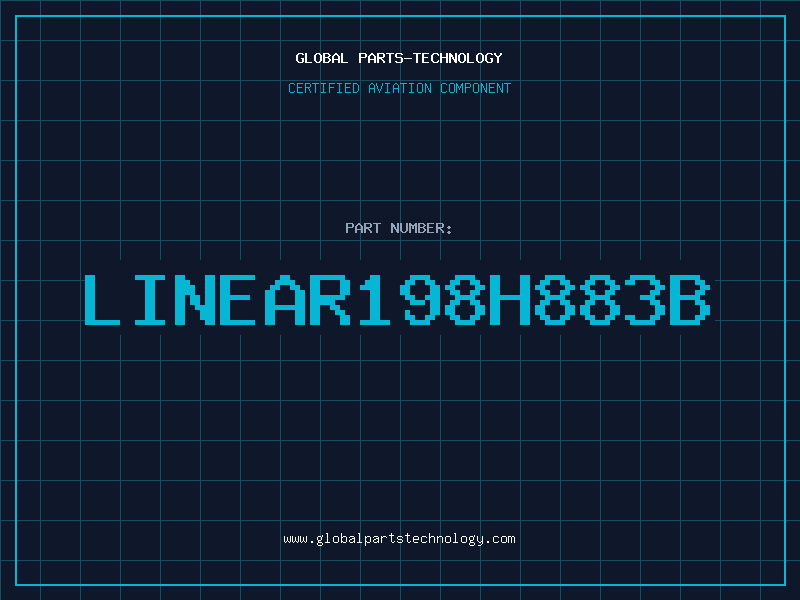
Task: Select the CERTIFIED AVIATION COMPONENT subtitle
Action: [399, 88]
